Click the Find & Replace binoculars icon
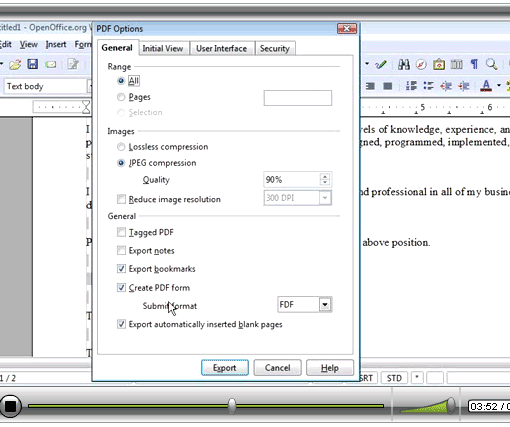510x427 pixels. tap(404, 64)
